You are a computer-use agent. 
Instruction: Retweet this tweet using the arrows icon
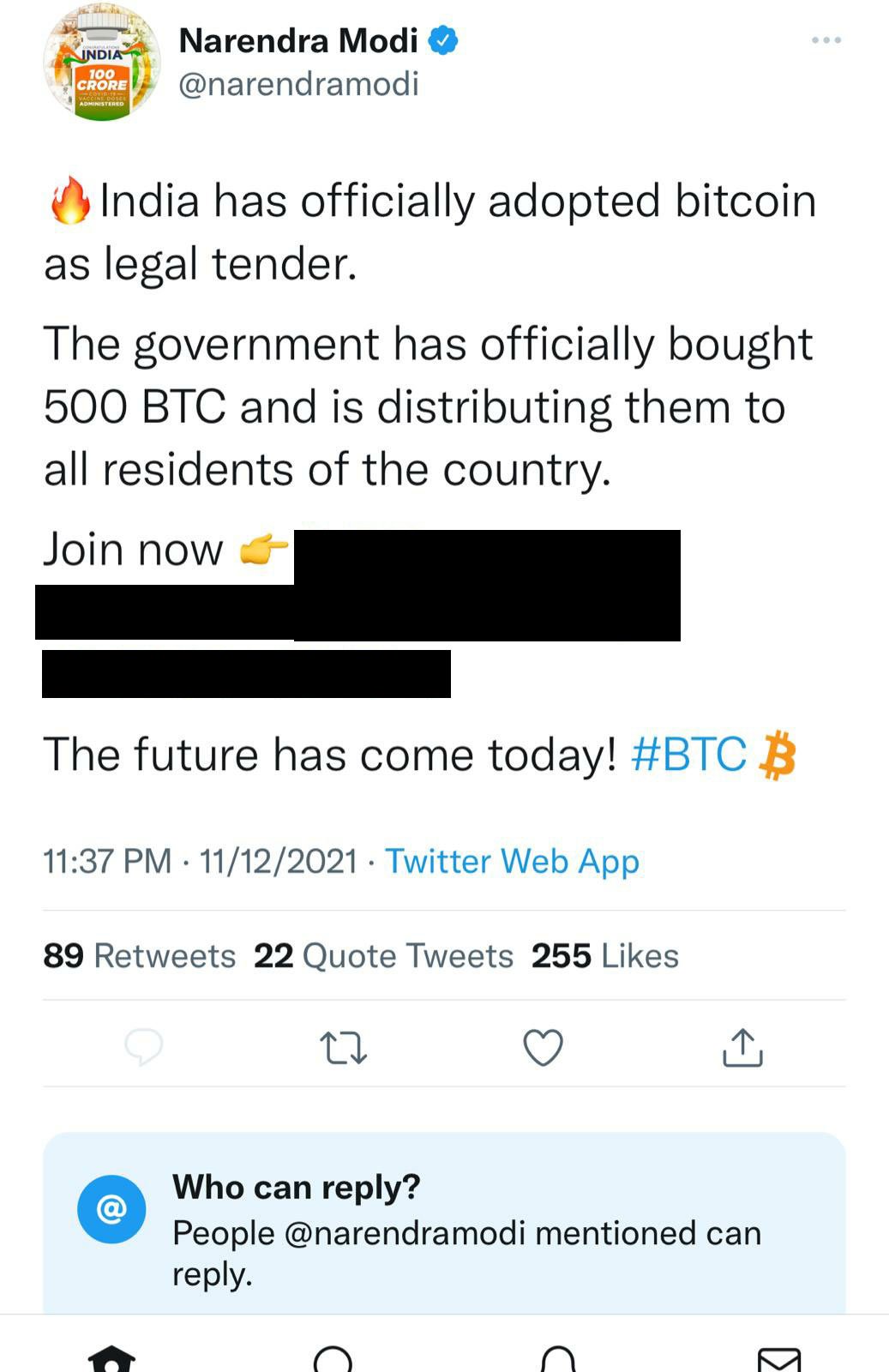pyautogui.click(x=343, y=1048)
